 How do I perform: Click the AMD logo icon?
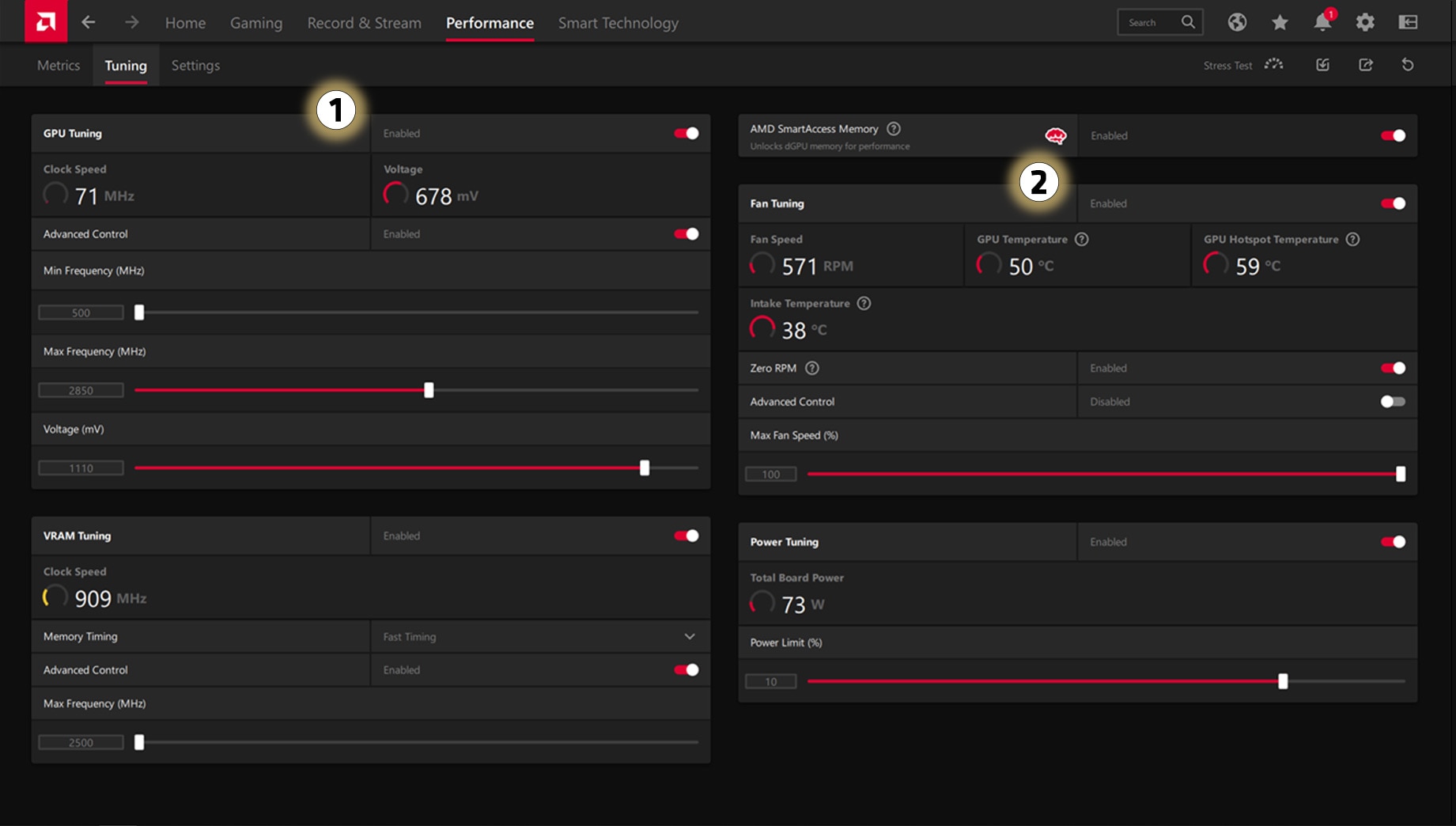[46, 21]
